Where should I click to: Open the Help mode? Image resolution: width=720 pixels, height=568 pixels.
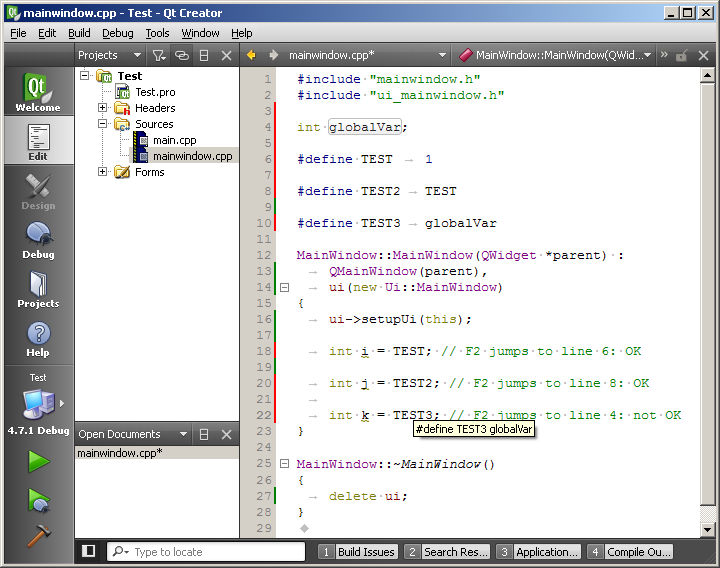[38, 339]
